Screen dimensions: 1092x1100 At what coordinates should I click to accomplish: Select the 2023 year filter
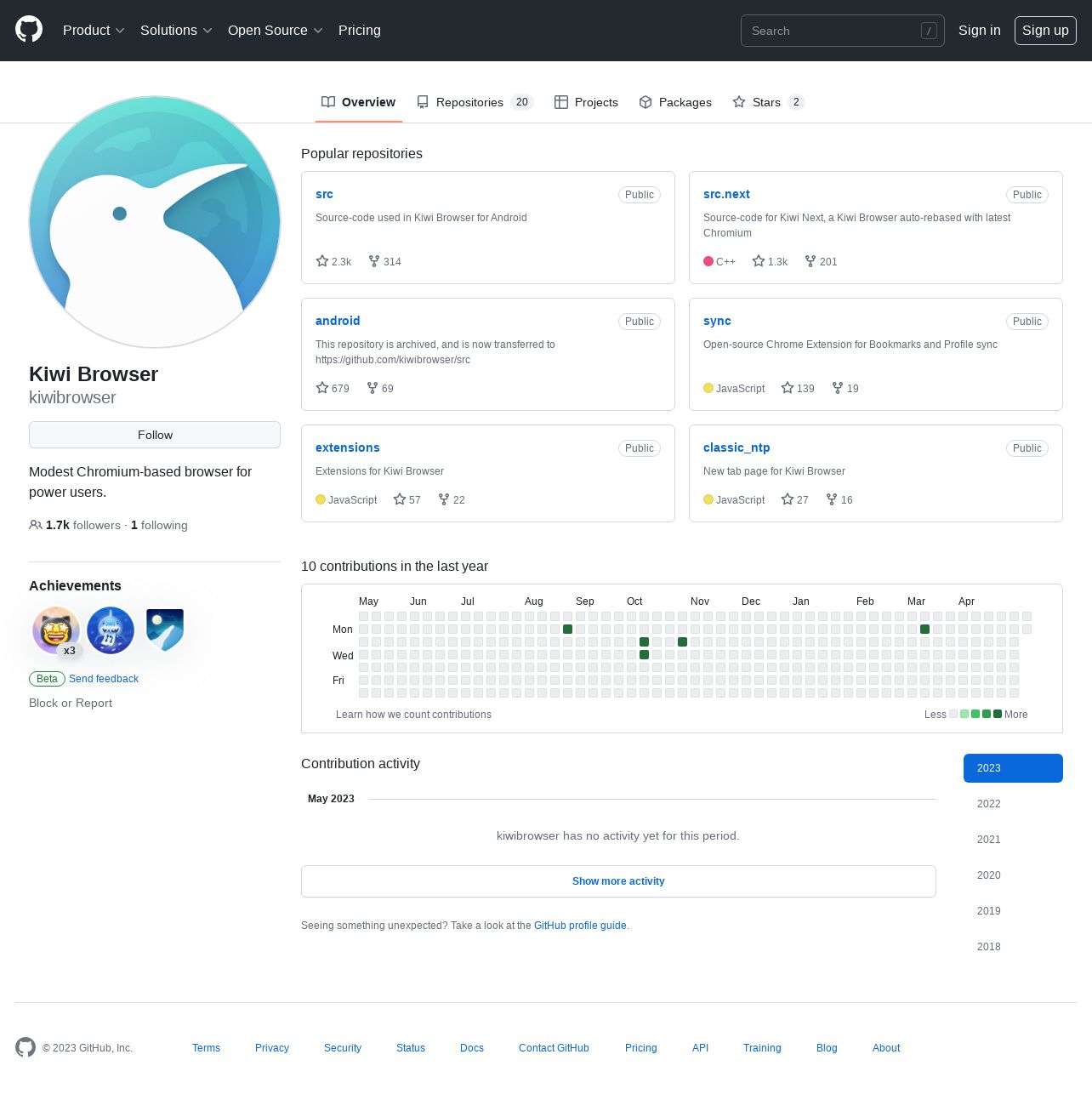tap(1013, 768)
